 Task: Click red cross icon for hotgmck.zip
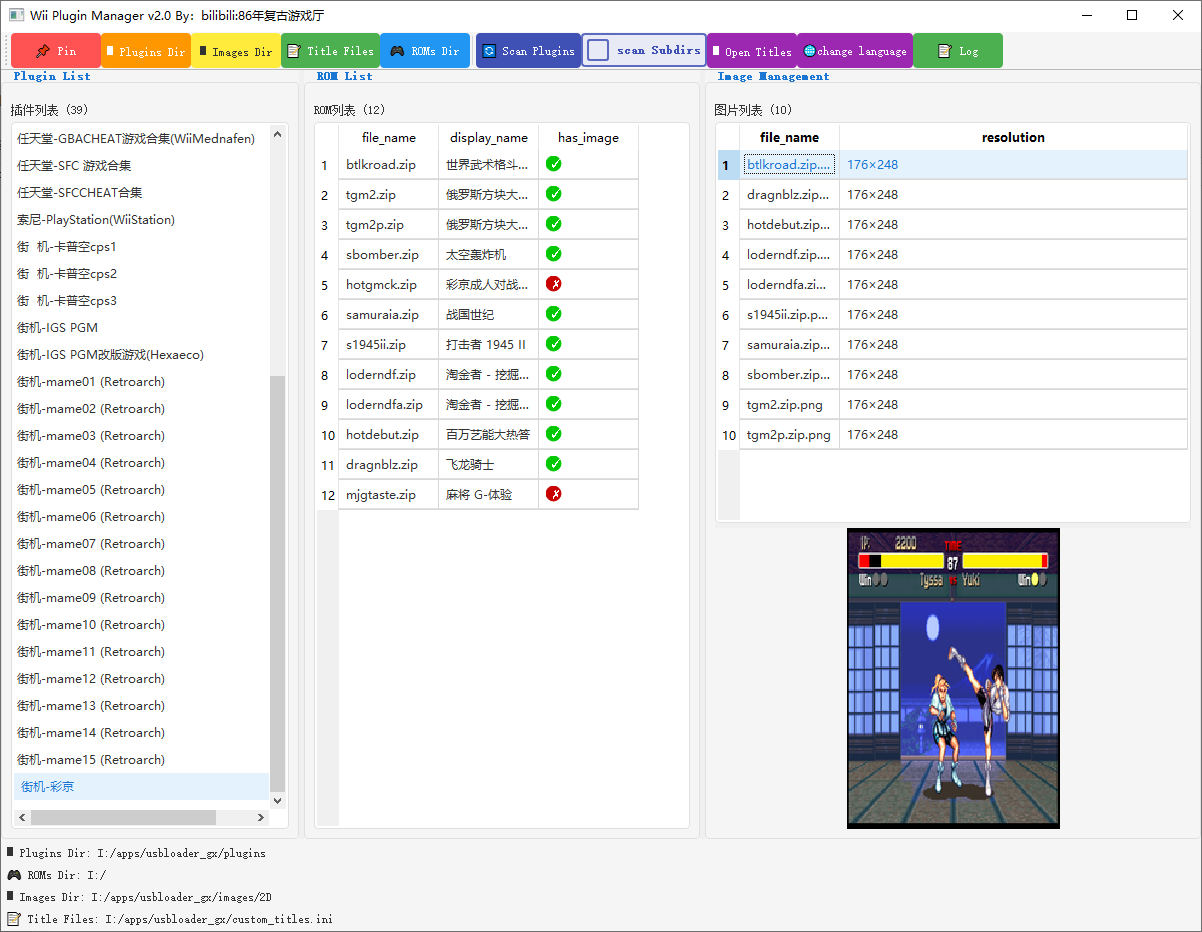click(x=554, y=284)
